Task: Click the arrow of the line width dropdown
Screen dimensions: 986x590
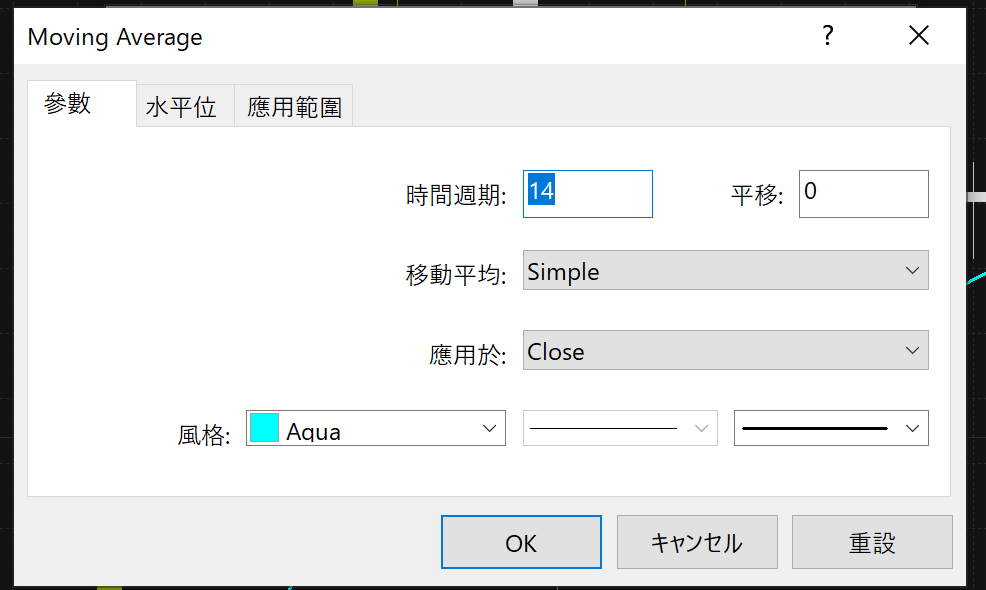Action: [912, 428]
